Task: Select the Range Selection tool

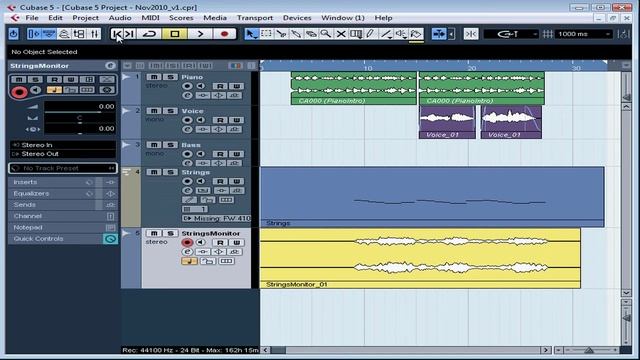Action: tap(266, 34)
